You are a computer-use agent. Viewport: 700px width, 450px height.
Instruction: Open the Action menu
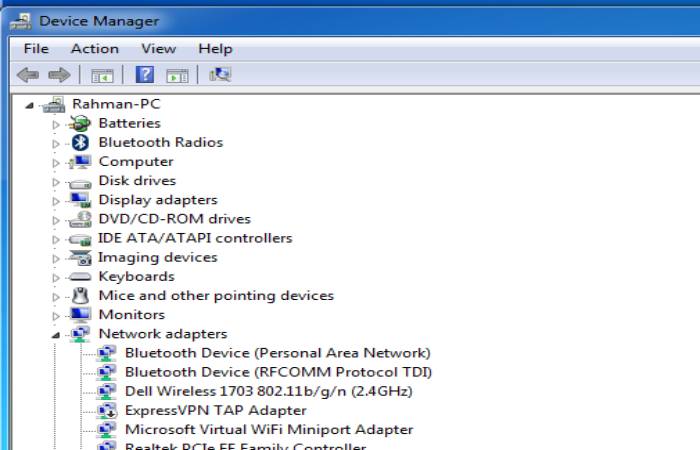(x=95, y=49)
